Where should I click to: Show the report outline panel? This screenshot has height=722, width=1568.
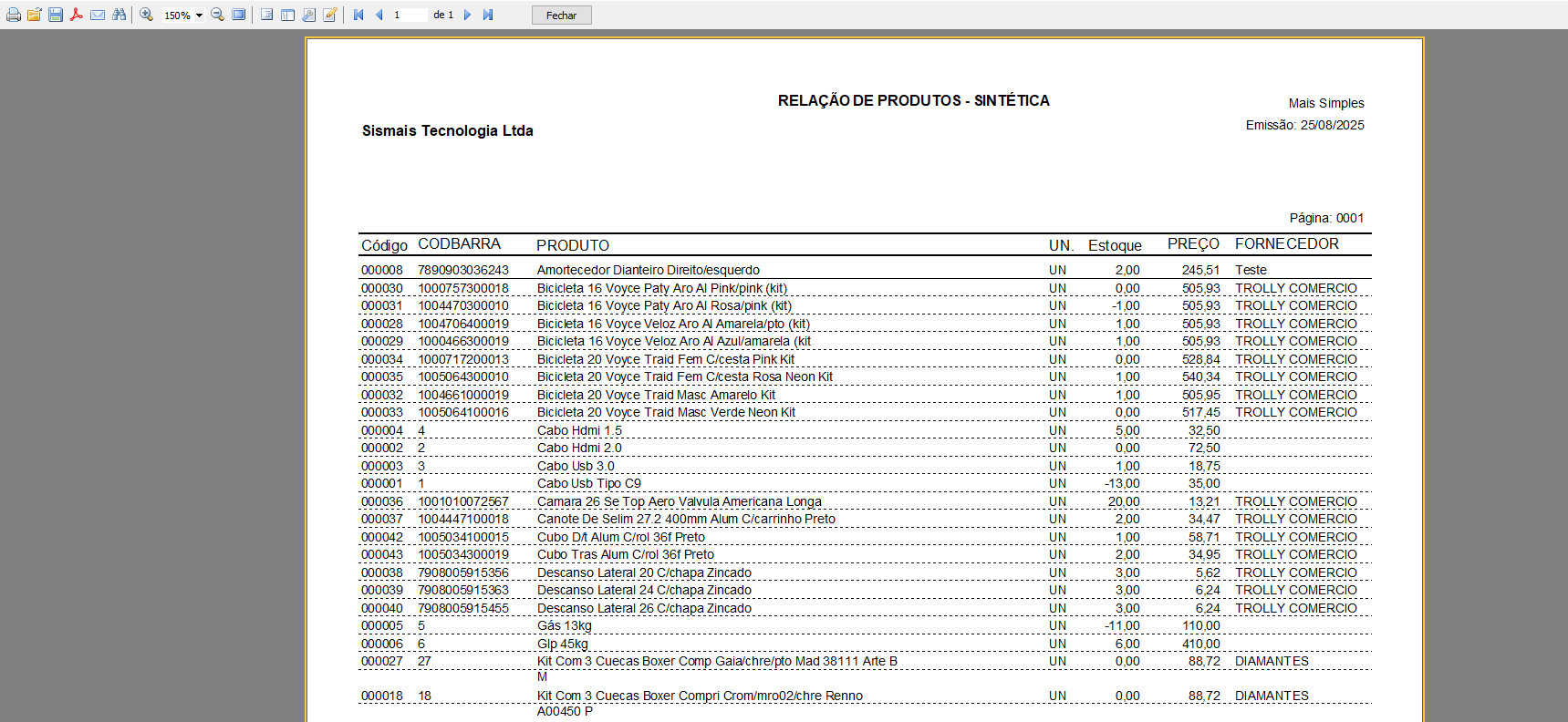pos(266,15)
